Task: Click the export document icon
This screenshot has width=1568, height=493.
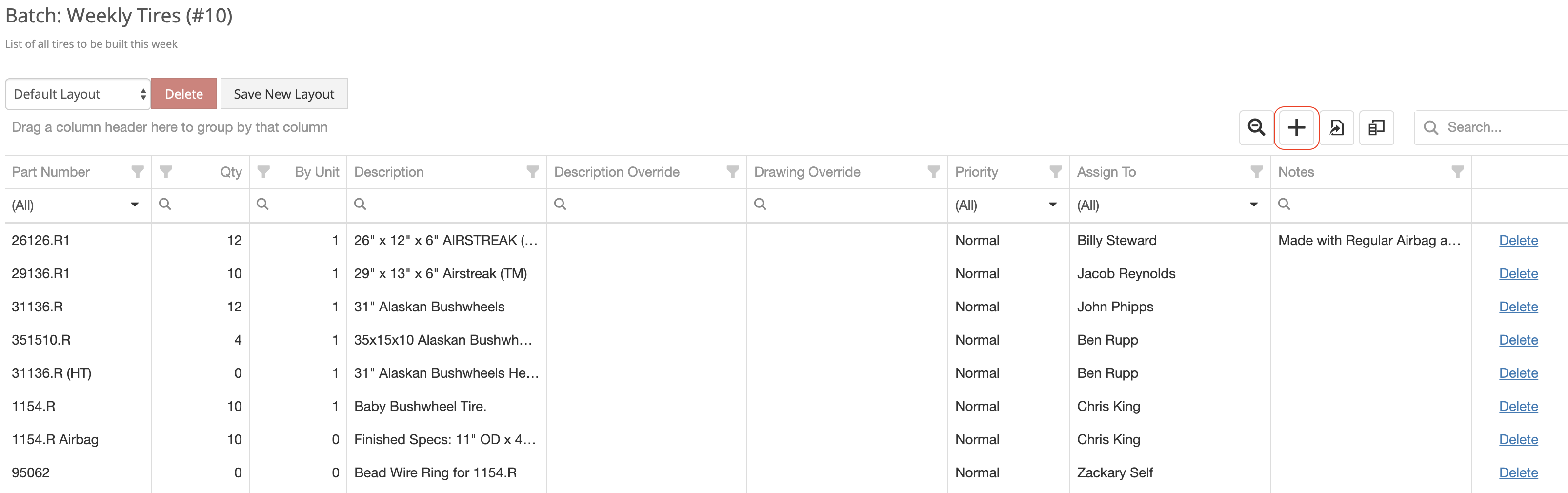Action: click(1337, 128)
